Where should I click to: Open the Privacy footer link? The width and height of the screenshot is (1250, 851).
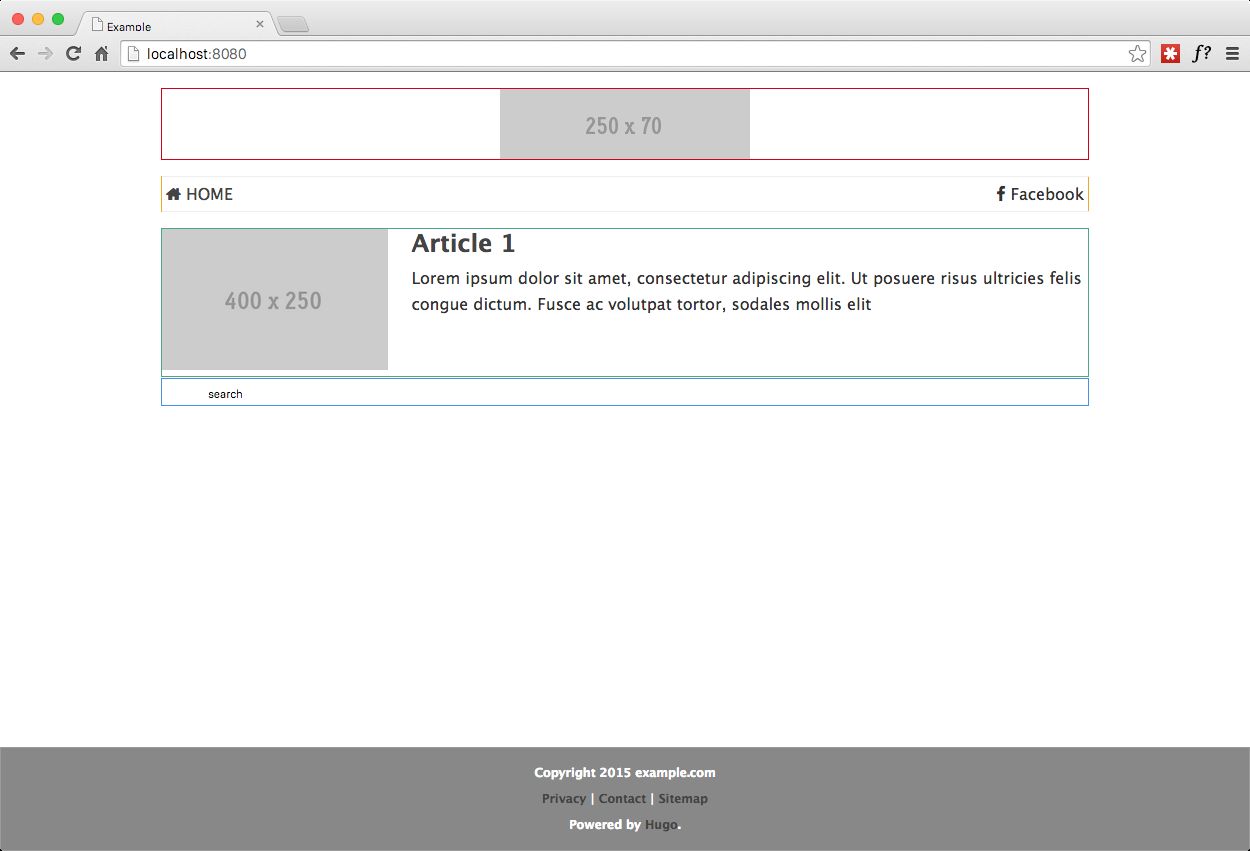(564, 798)
